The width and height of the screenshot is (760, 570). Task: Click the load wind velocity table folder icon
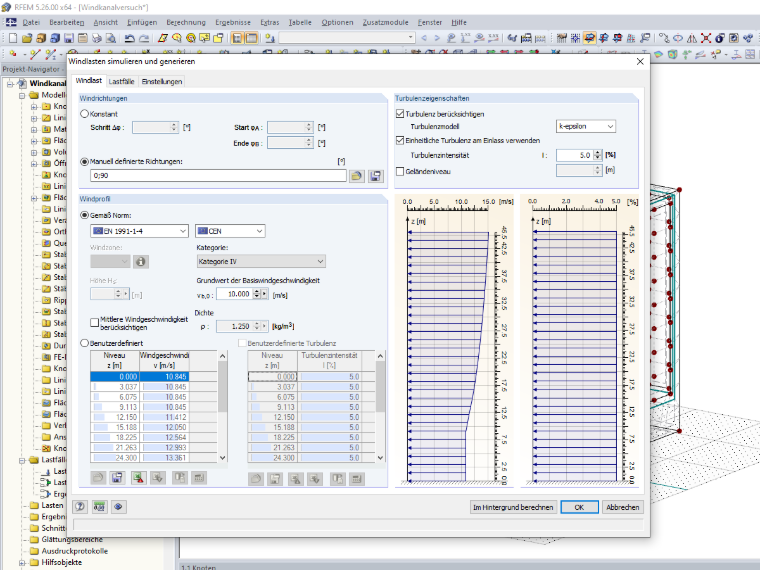pos(98,478)
